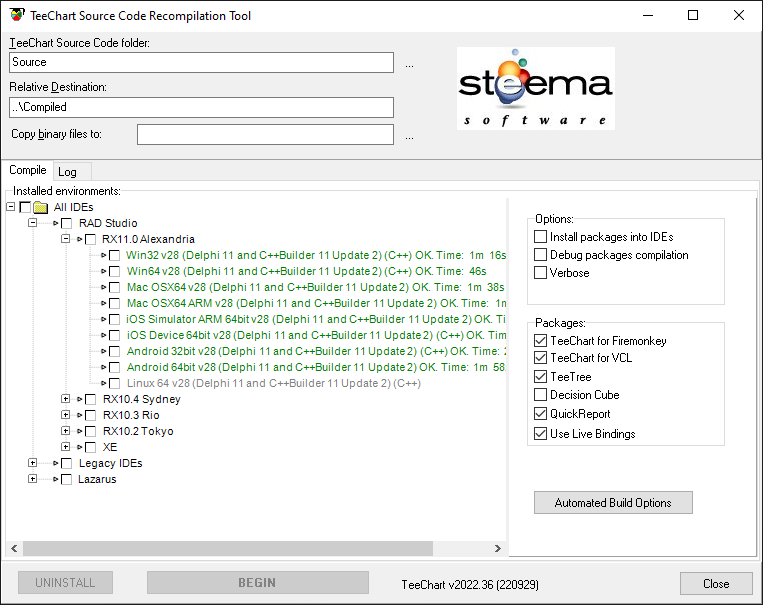Uncheck TeeChart for Firemonkey package
This screenshot has width=763, height=605.
pyautogui.click(x=540, y=340)
